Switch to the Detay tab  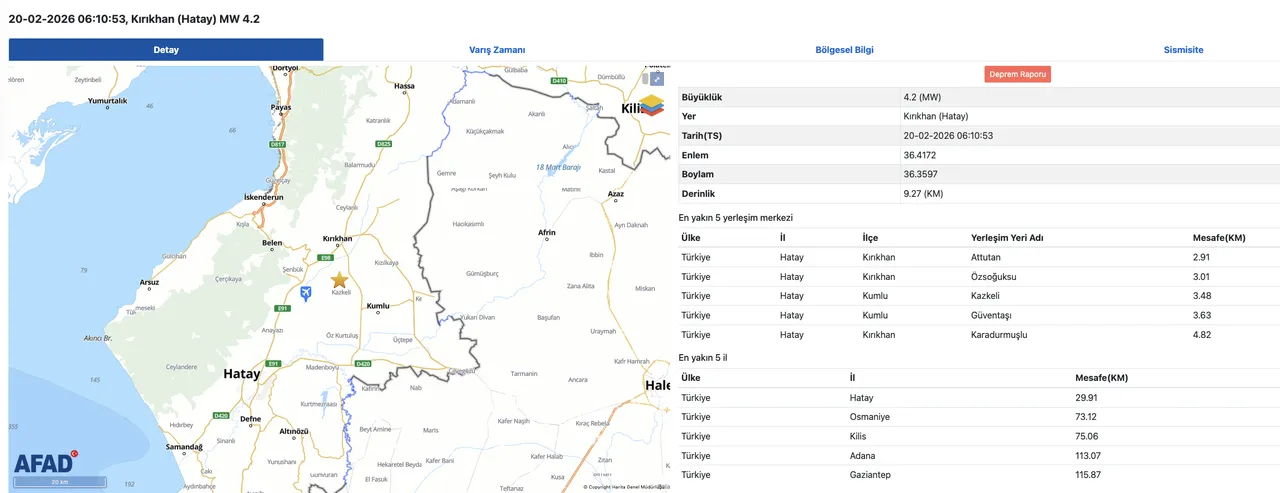coord(166,49)
